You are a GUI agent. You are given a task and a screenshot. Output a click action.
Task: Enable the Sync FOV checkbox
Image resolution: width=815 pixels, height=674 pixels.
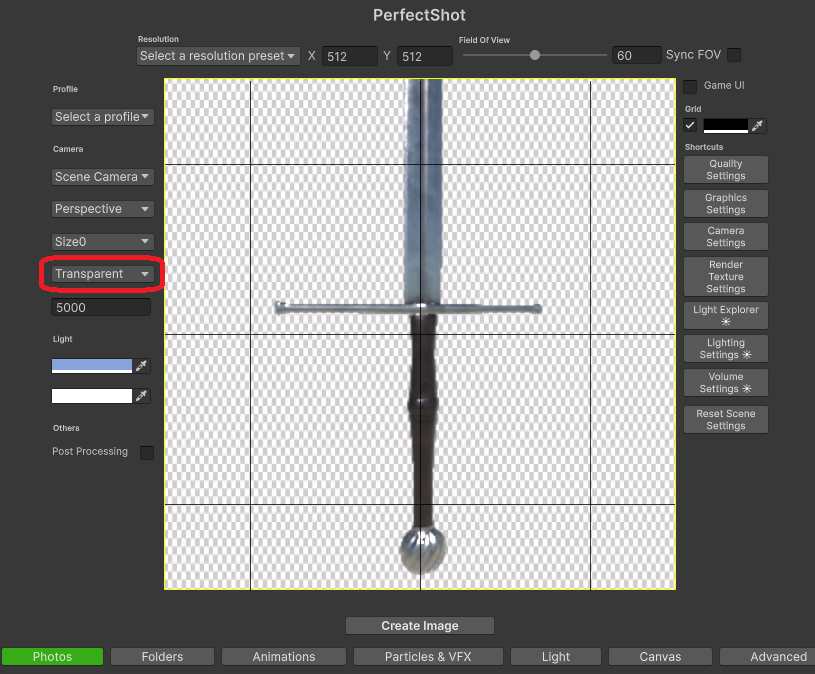734,55
